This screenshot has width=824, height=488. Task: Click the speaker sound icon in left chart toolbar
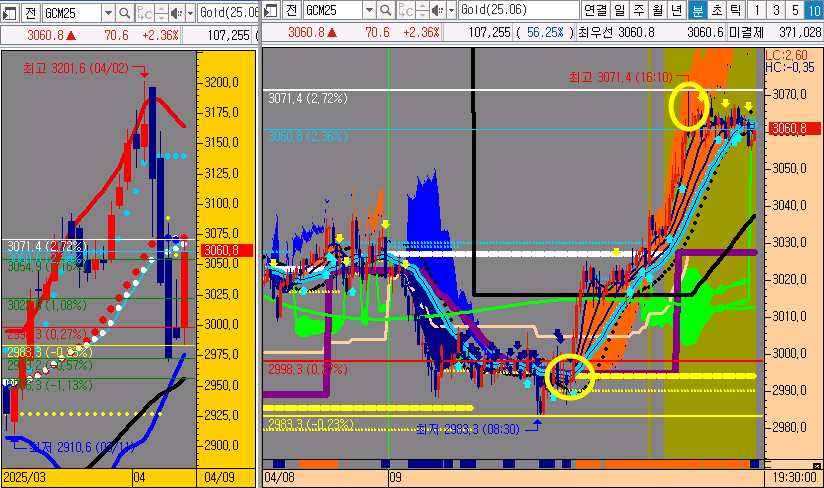177,13
